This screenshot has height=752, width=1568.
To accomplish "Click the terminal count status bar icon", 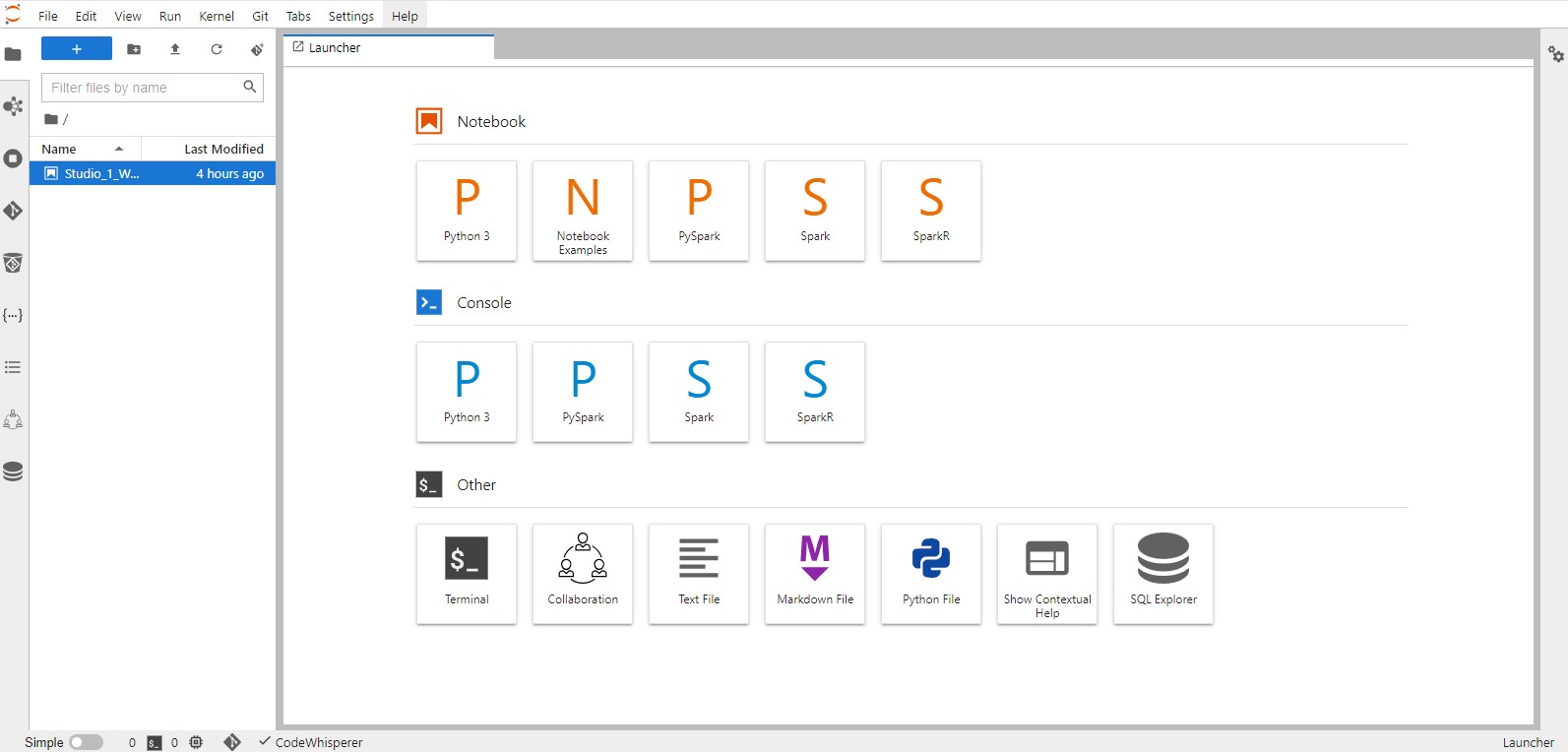I will coord(155,743).
